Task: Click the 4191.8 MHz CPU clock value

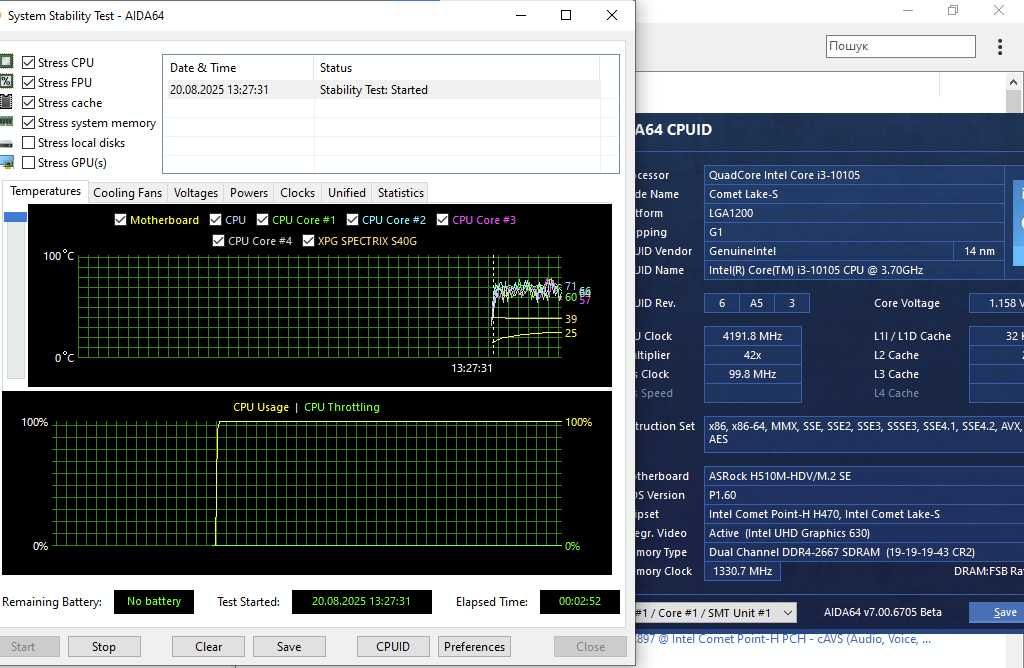Action: (752, 336)
